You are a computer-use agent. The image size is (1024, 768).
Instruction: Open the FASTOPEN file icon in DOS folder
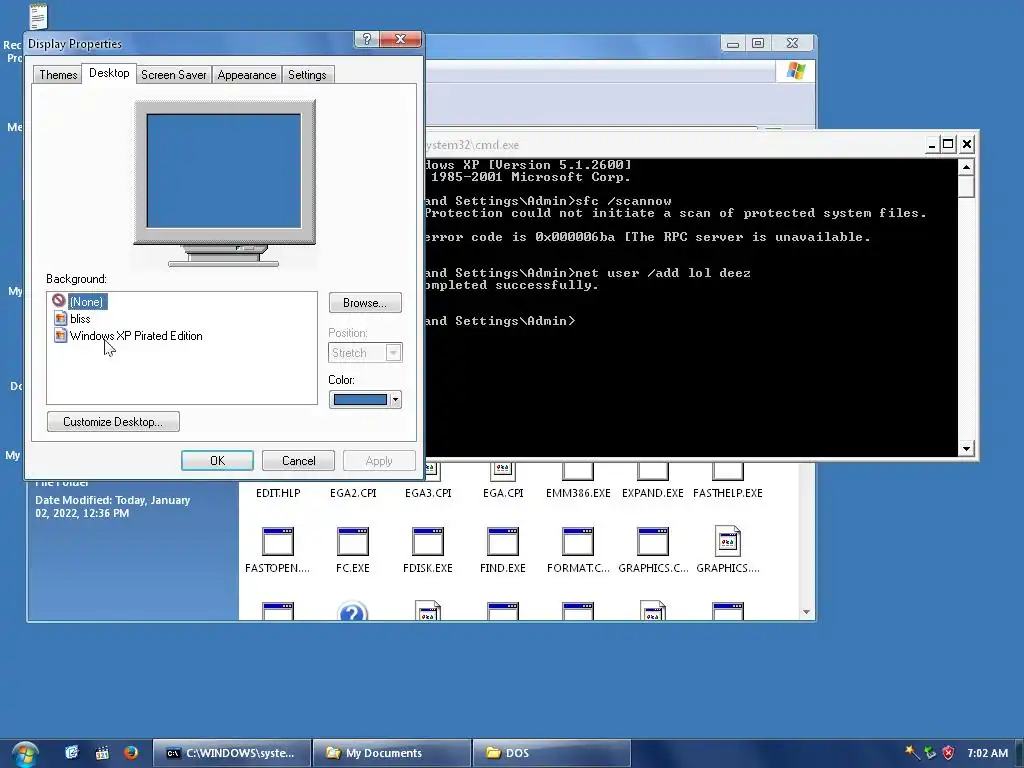click(278, 541)
